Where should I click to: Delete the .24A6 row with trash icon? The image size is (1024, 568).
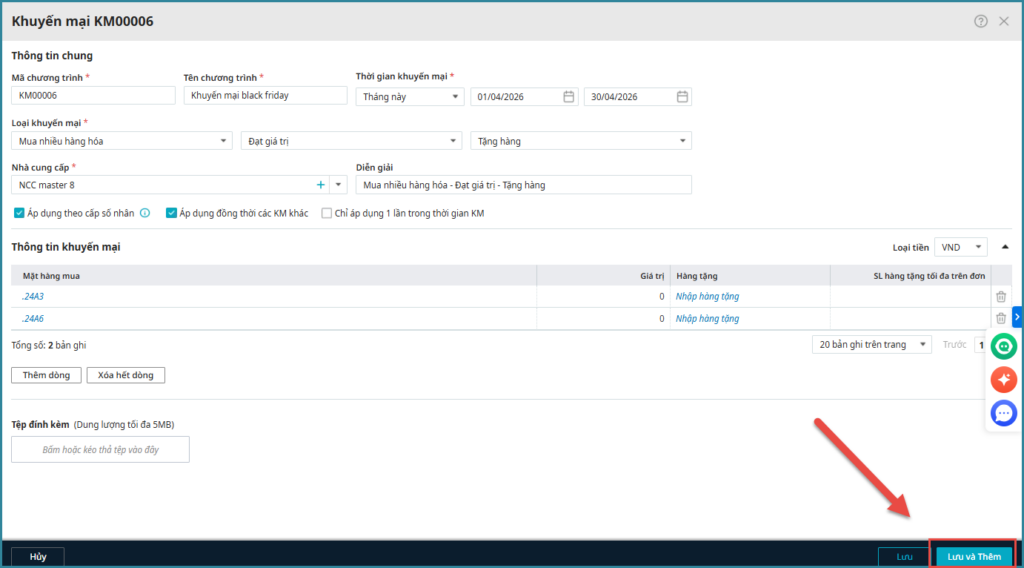pyautogui.click(x=1001, y=318)
